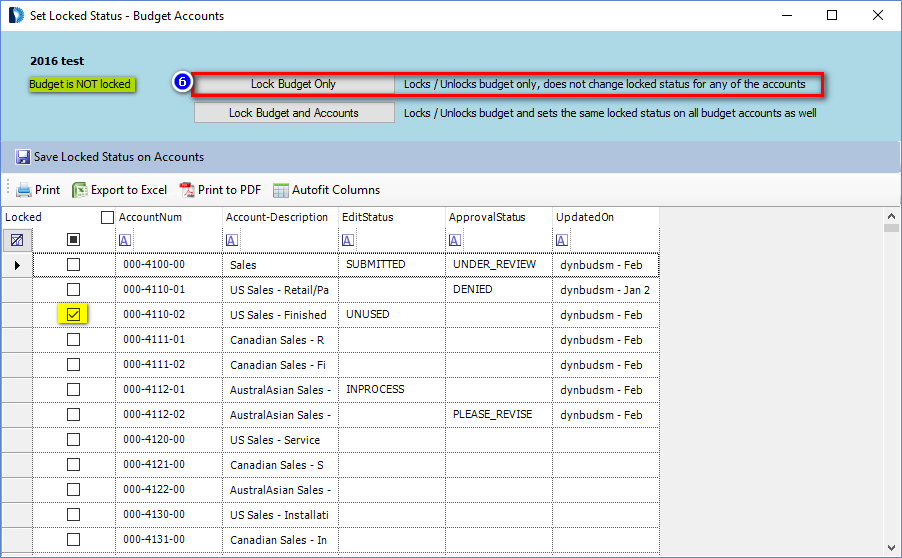Toggle Locked checkbox for account 000-4122-00

[73, 490]
